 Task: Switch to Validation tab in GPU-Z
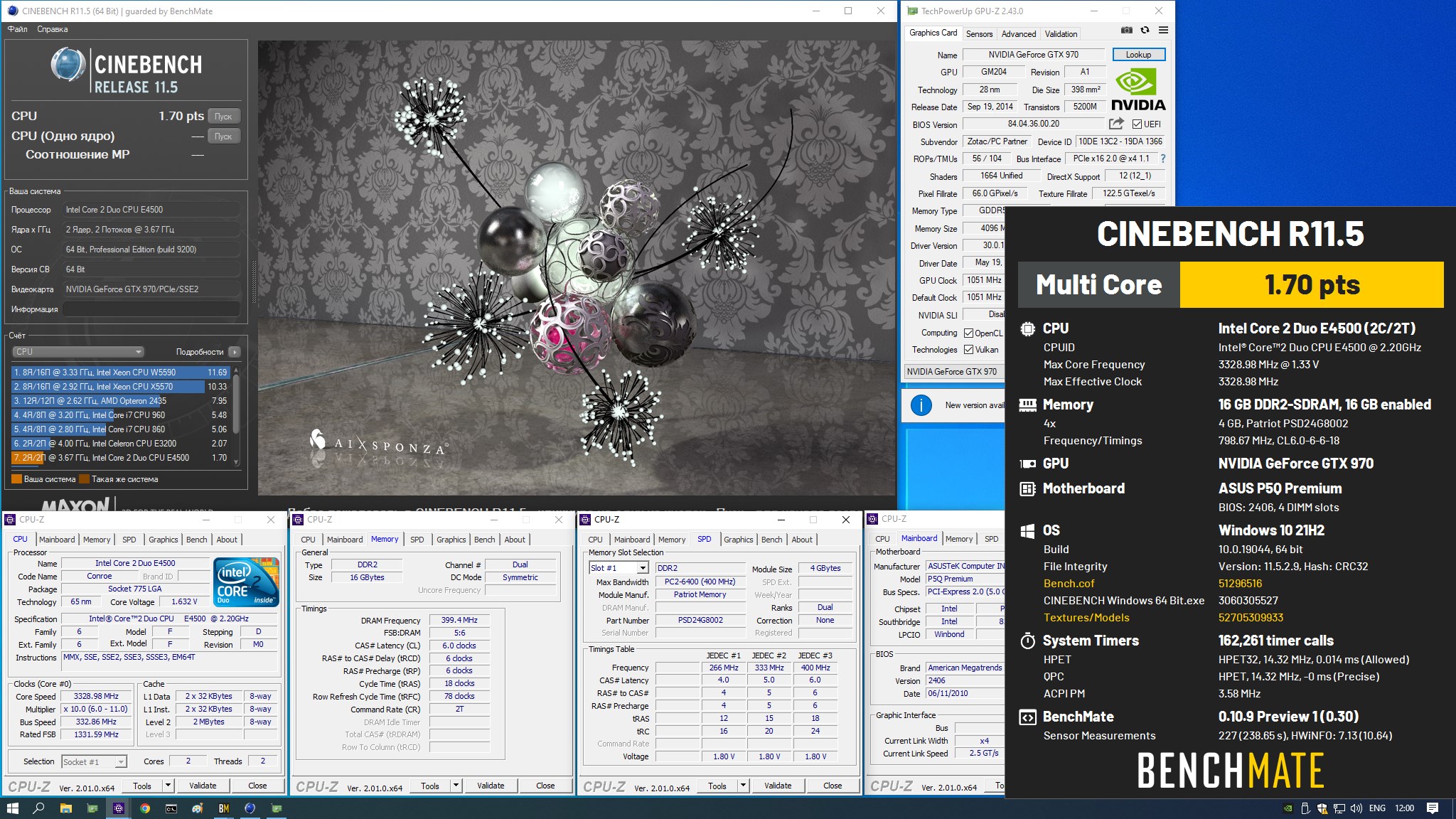pyautogui.click(x=1061, y=33)
